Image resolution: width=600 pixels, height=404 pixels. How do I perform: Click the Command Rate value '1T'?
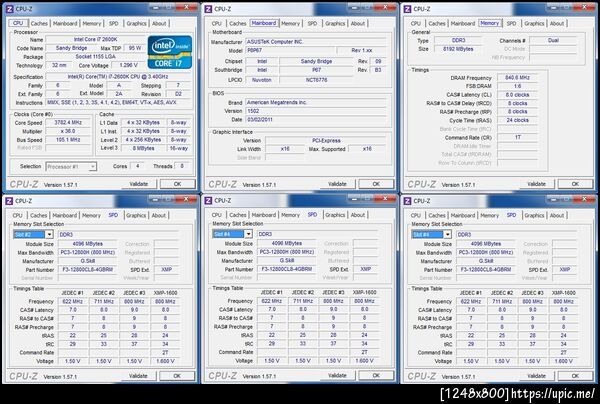517,137
